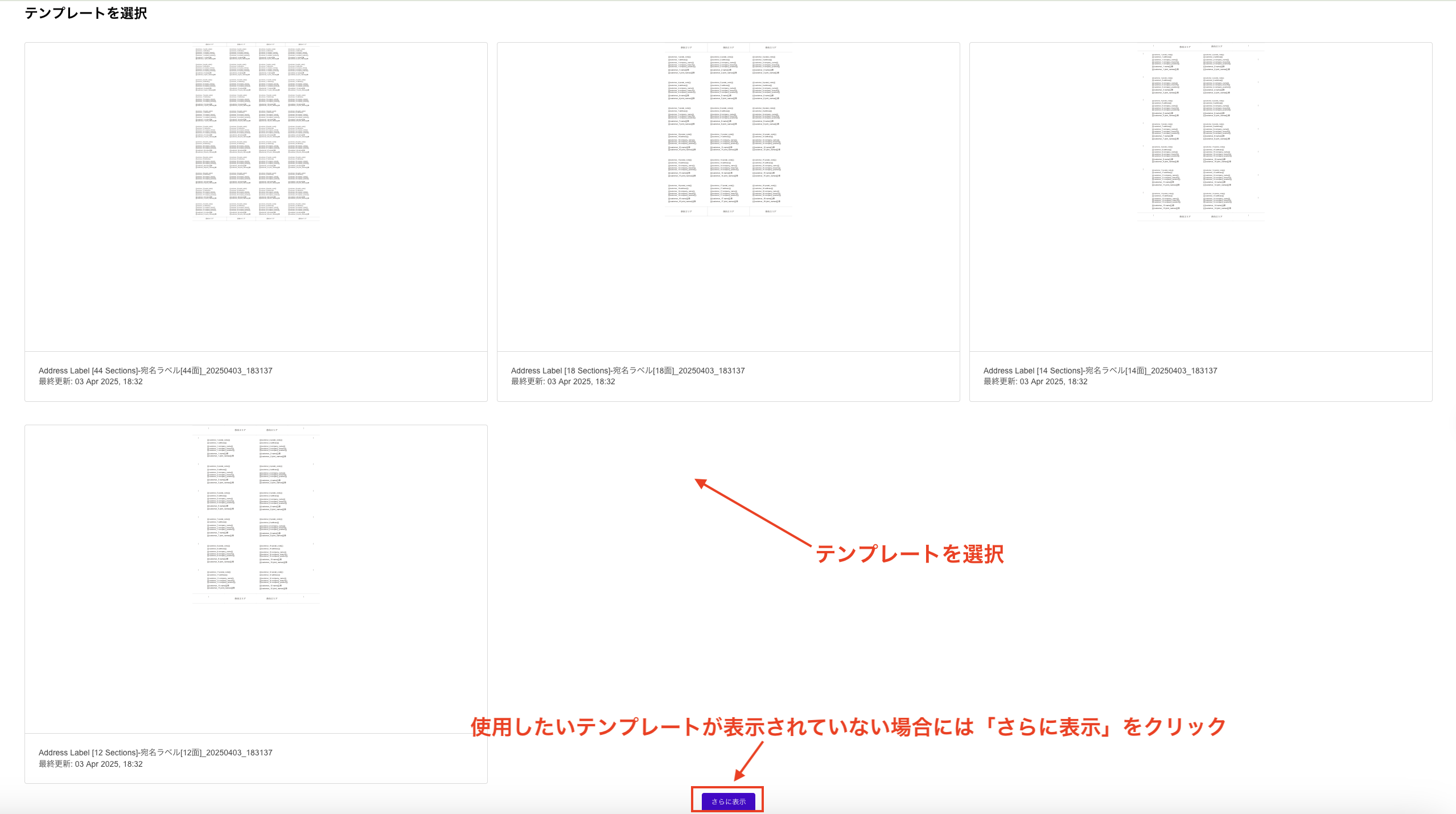Image resolution: width=1456 pixels, height=814 pixels.
Task: Click the 宛名ラベル[12面] template title text
Action: pyautogui.click(x=155, y=752)
